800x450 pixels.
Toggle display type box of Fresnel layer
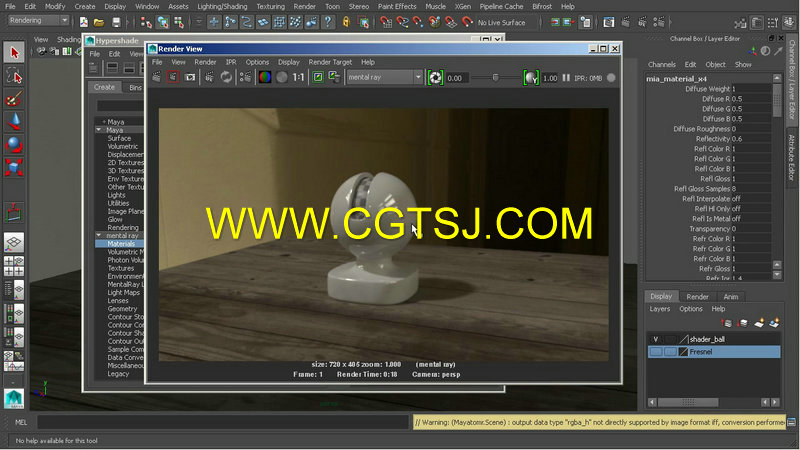click(670, 352)
